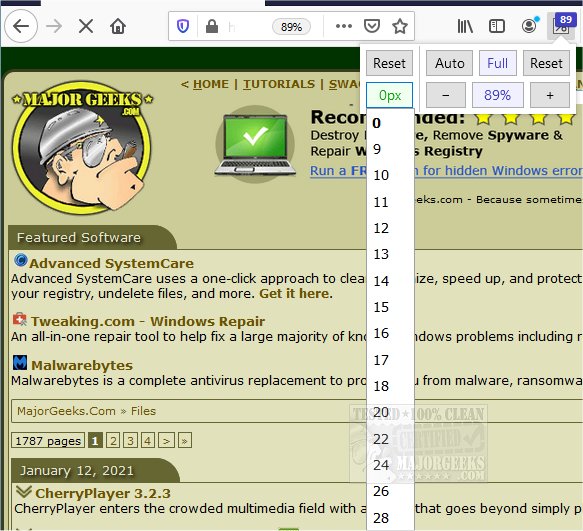Screen dimensions: 583x531
Task: Pick 12 in the font size list
Action: [390, 228]
